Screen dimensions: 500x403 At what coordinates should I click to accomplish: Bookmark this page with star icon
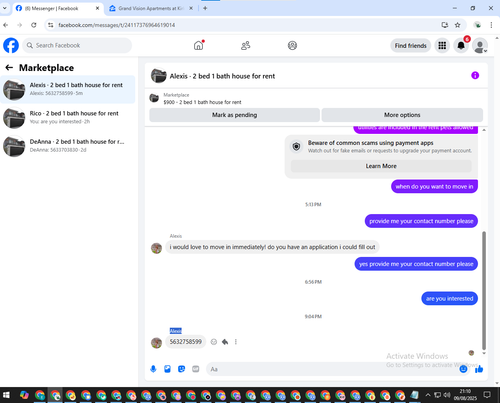[x=458, y=25]
